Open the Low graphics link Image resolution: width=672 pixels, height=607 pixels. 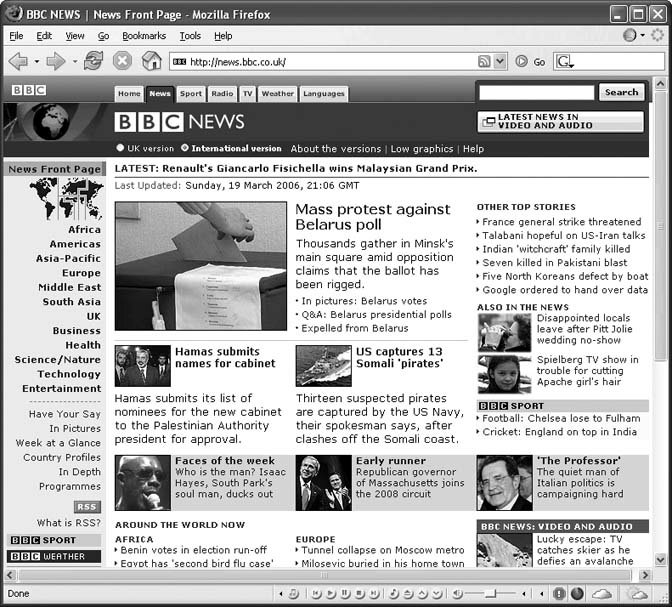(x=422, y=149)
